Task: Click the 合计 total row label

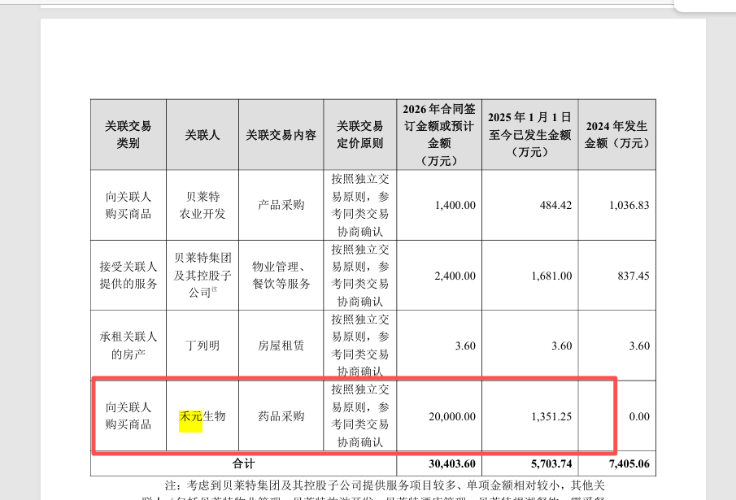Action: click(244, 464)
